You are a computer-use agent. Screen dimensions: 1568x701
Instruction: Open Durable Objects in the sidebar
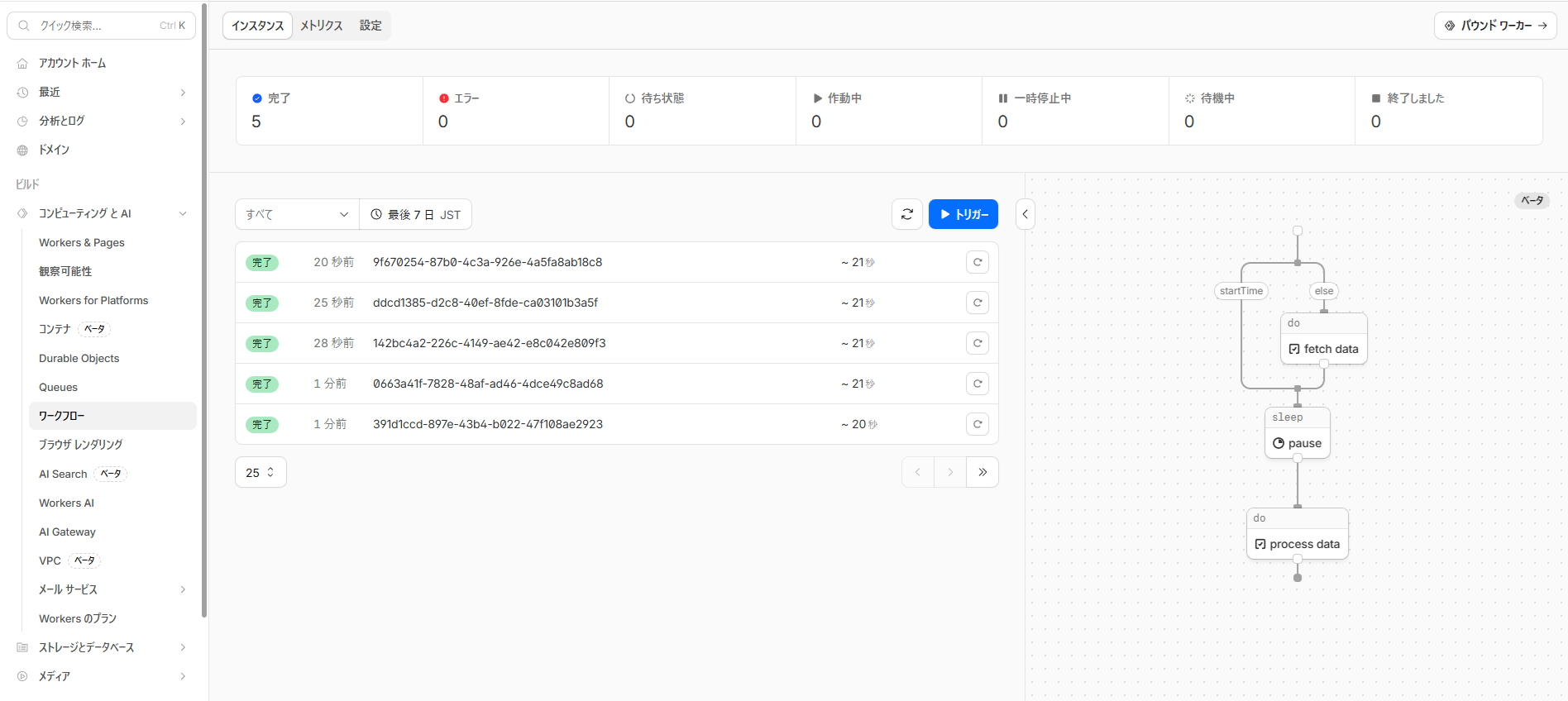click(x=79, y=358)
